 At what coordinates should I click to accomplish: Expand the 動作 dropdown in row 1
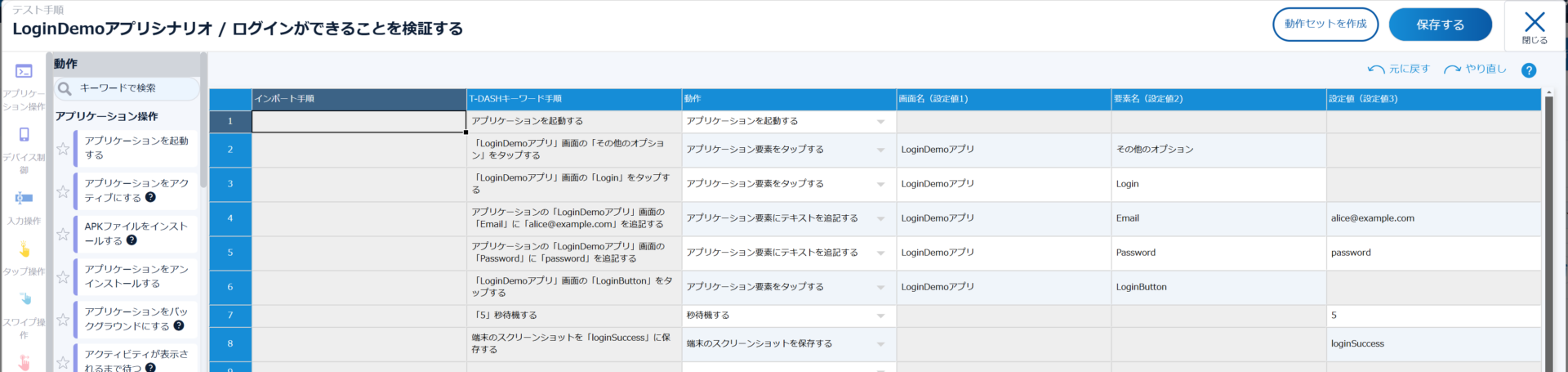[x=880, y=122]
